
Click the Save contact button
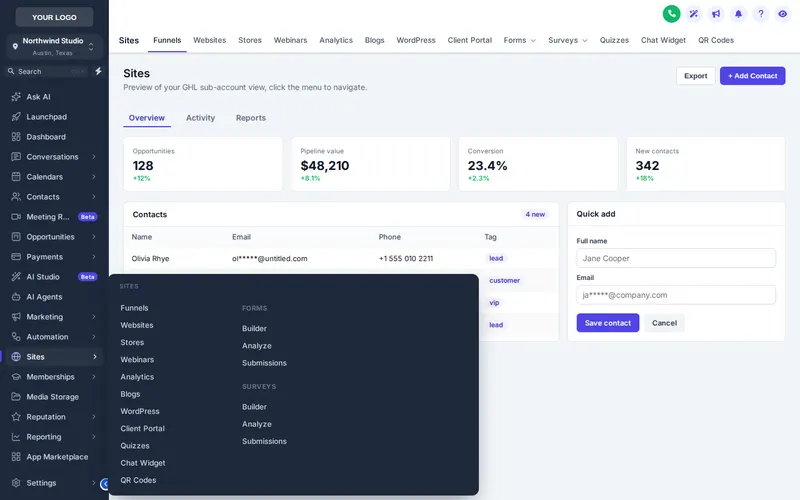[x=608, y=322]
